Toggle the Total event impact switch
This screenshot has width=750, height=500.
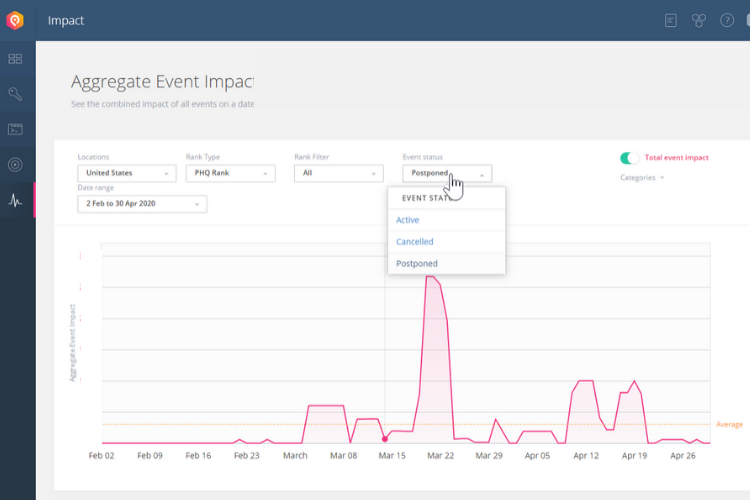[629, 158]
